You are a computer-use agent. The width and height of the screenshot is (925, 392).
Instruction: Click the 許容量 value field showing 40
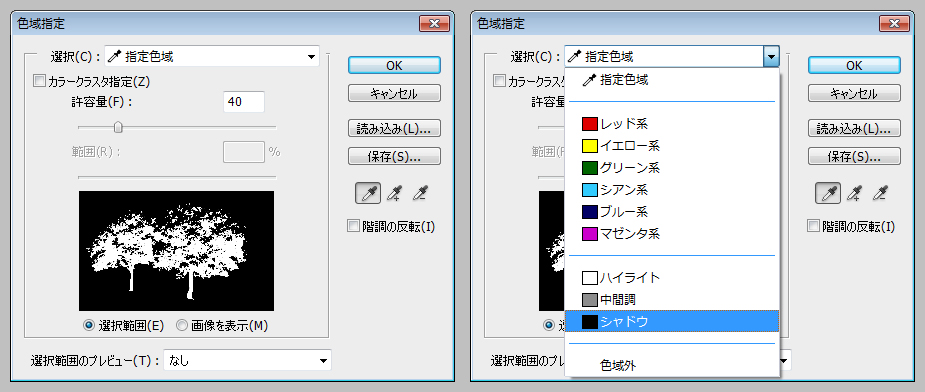244,102
